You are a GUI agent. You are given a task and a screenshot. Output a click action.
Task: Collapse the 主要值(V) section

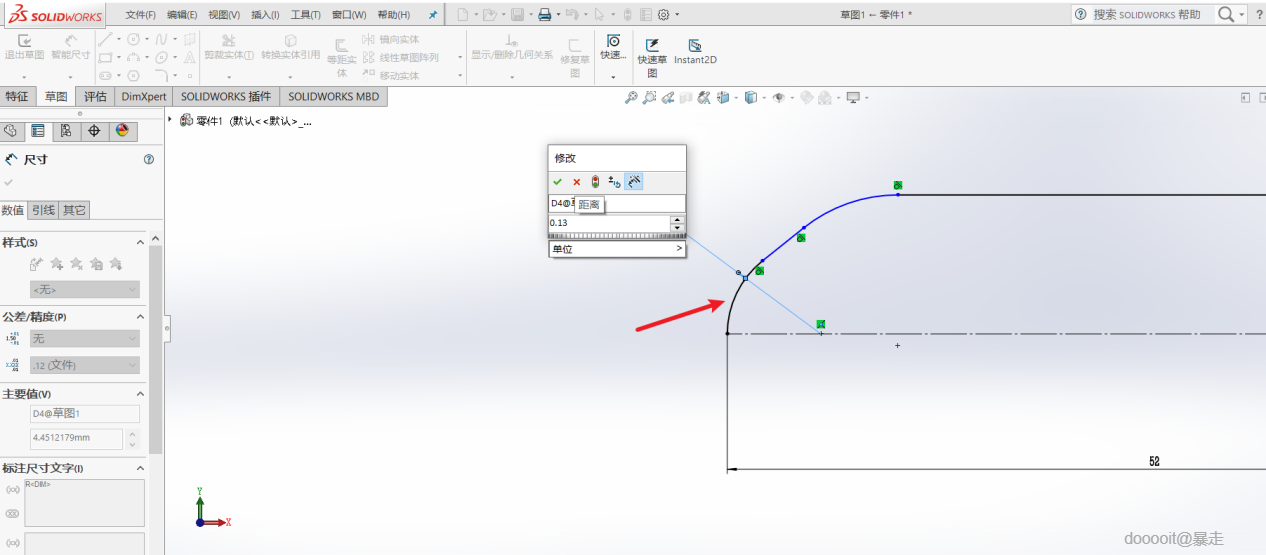pyautogui.click(x=140, y=394)
